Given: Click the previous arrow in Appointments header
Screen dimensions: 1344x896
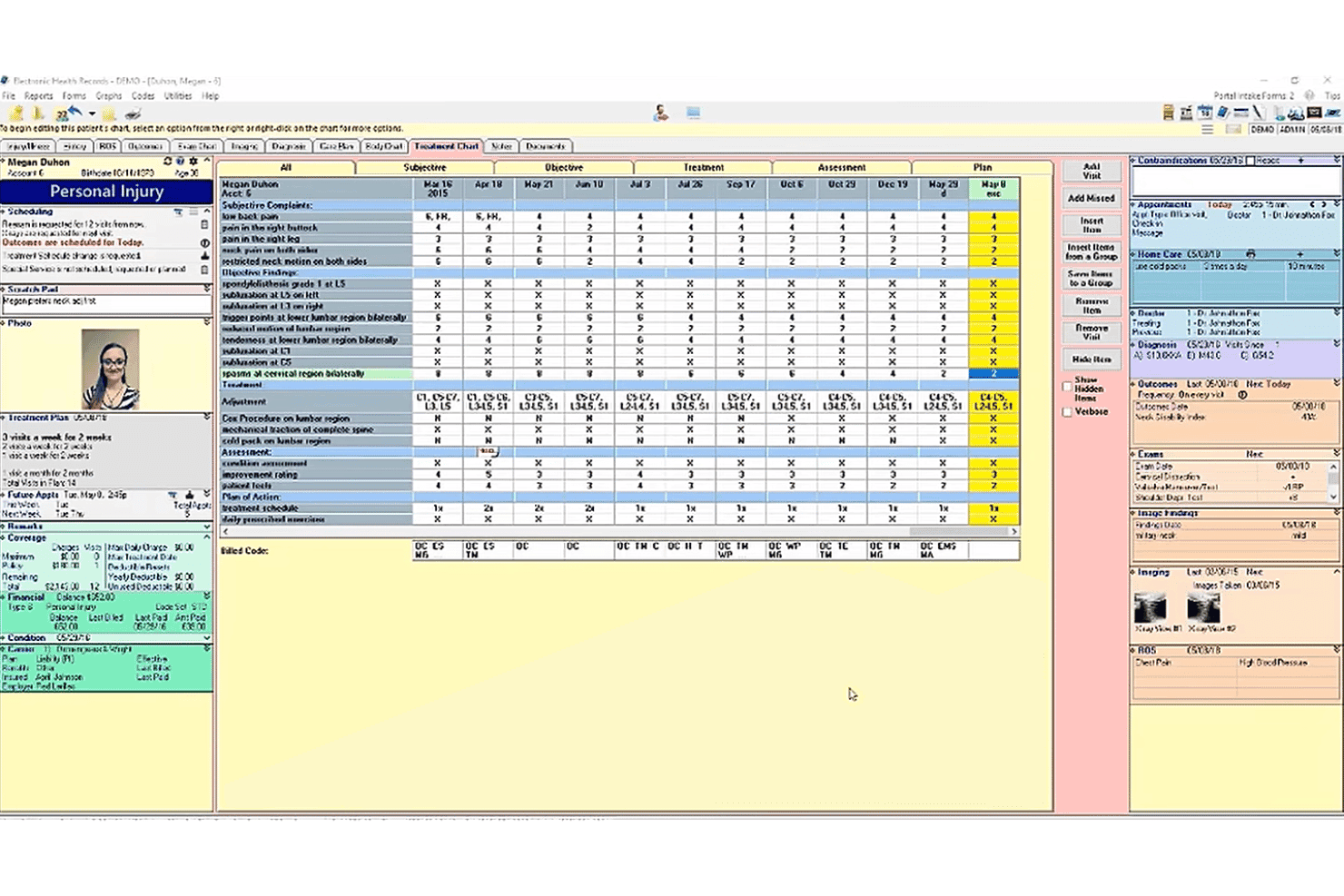Looking at the screenshot, I should coord(1312,204).
